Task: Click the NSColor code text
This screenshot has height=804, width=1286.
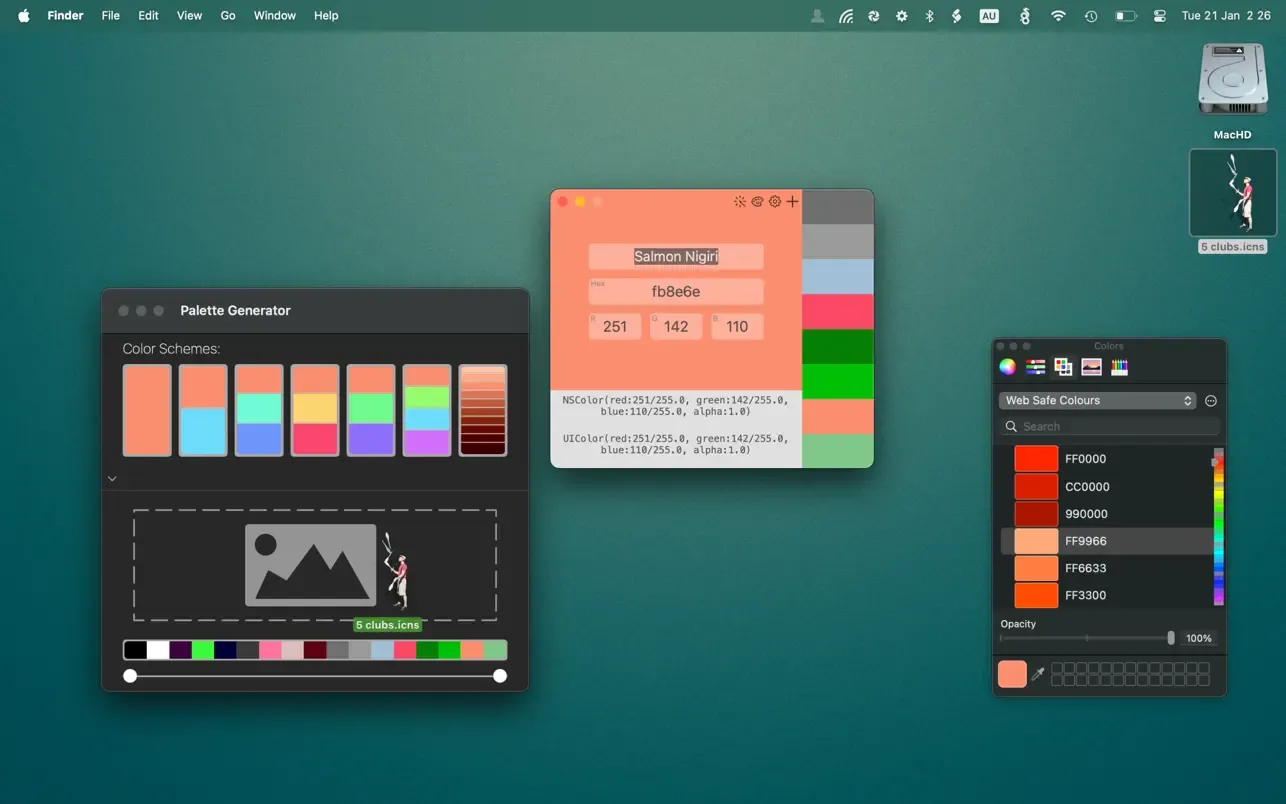Action: click(676, 405)
